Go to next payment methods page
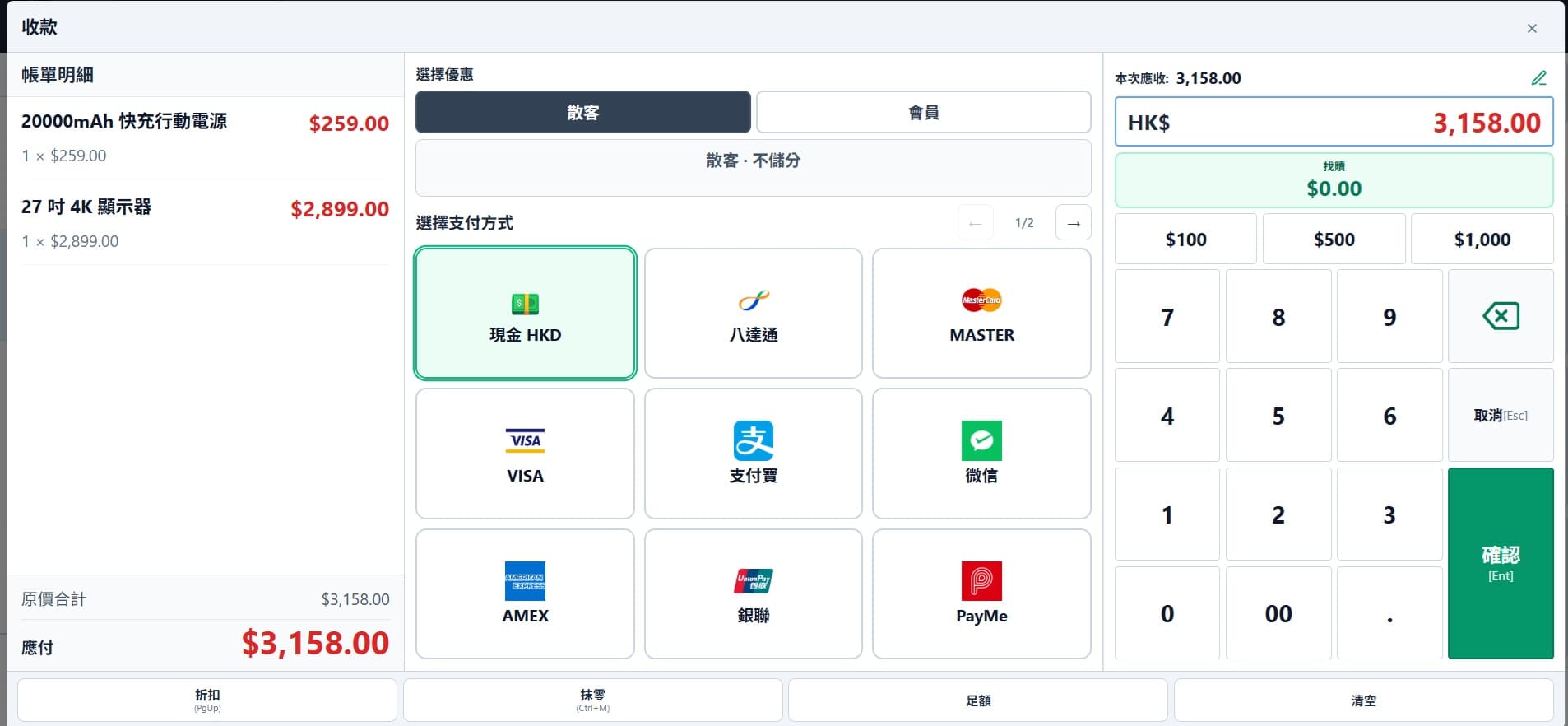Viewport: 1568px width, 726px height. click(1073, 223)
